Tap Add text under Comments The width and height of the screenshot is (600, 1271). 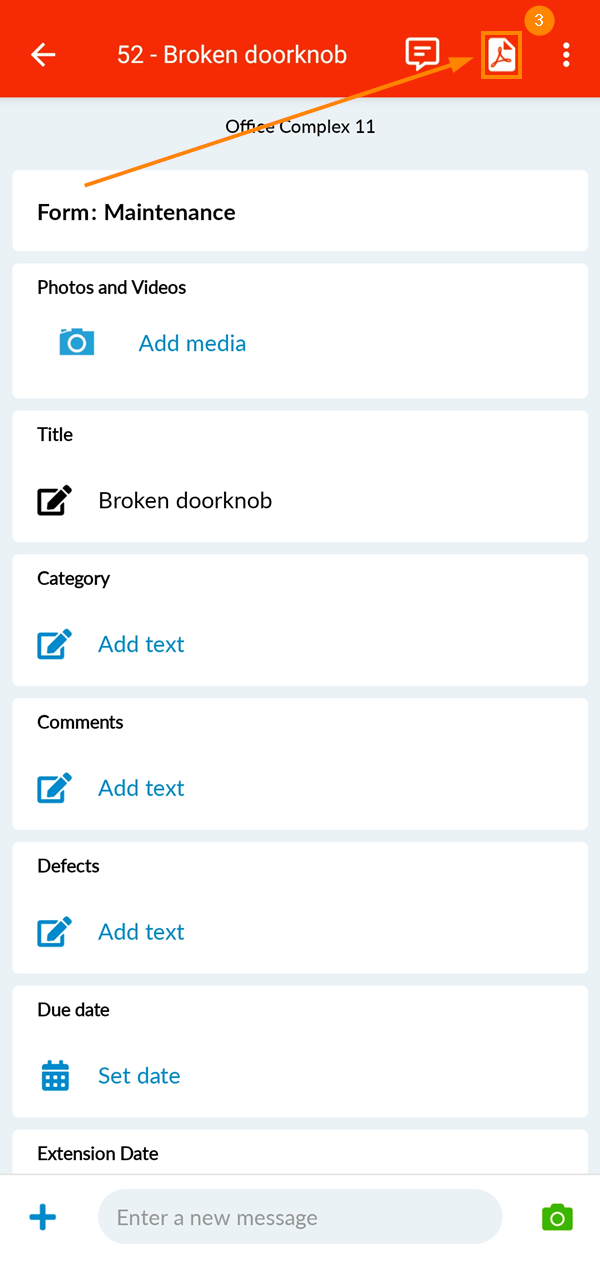(141, 788)
